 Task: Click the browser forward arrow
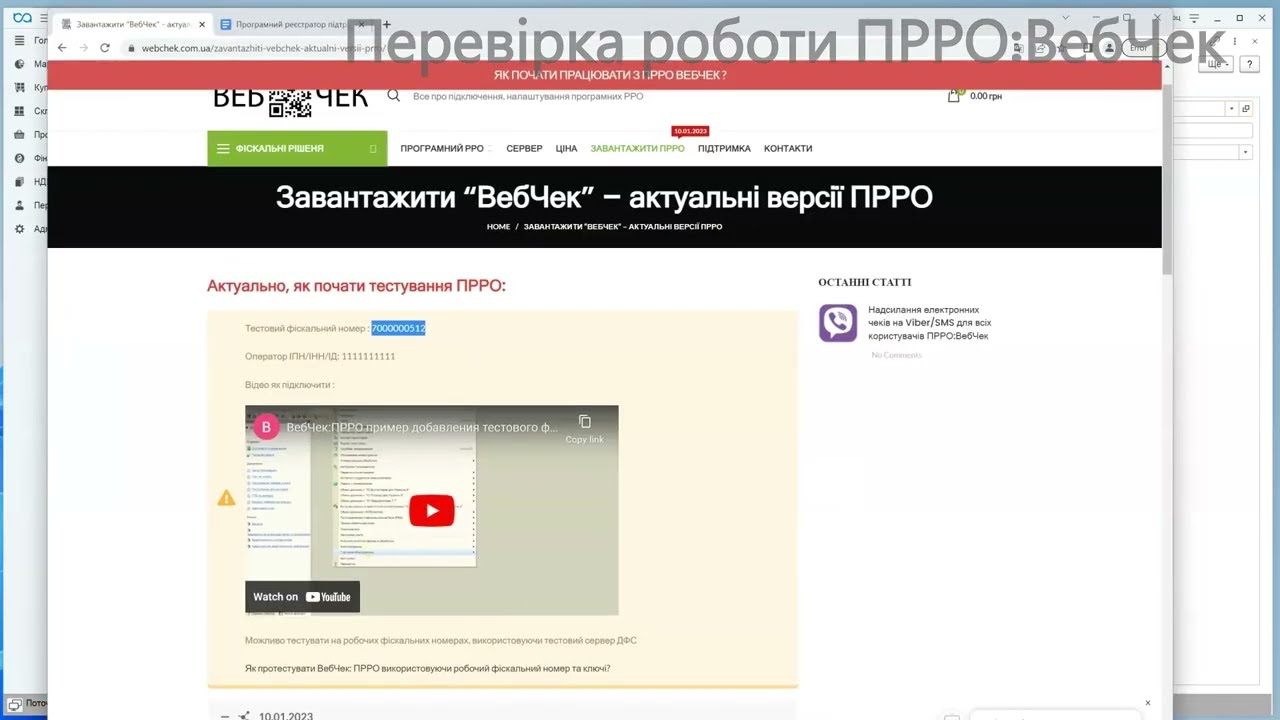coord(83,48)
